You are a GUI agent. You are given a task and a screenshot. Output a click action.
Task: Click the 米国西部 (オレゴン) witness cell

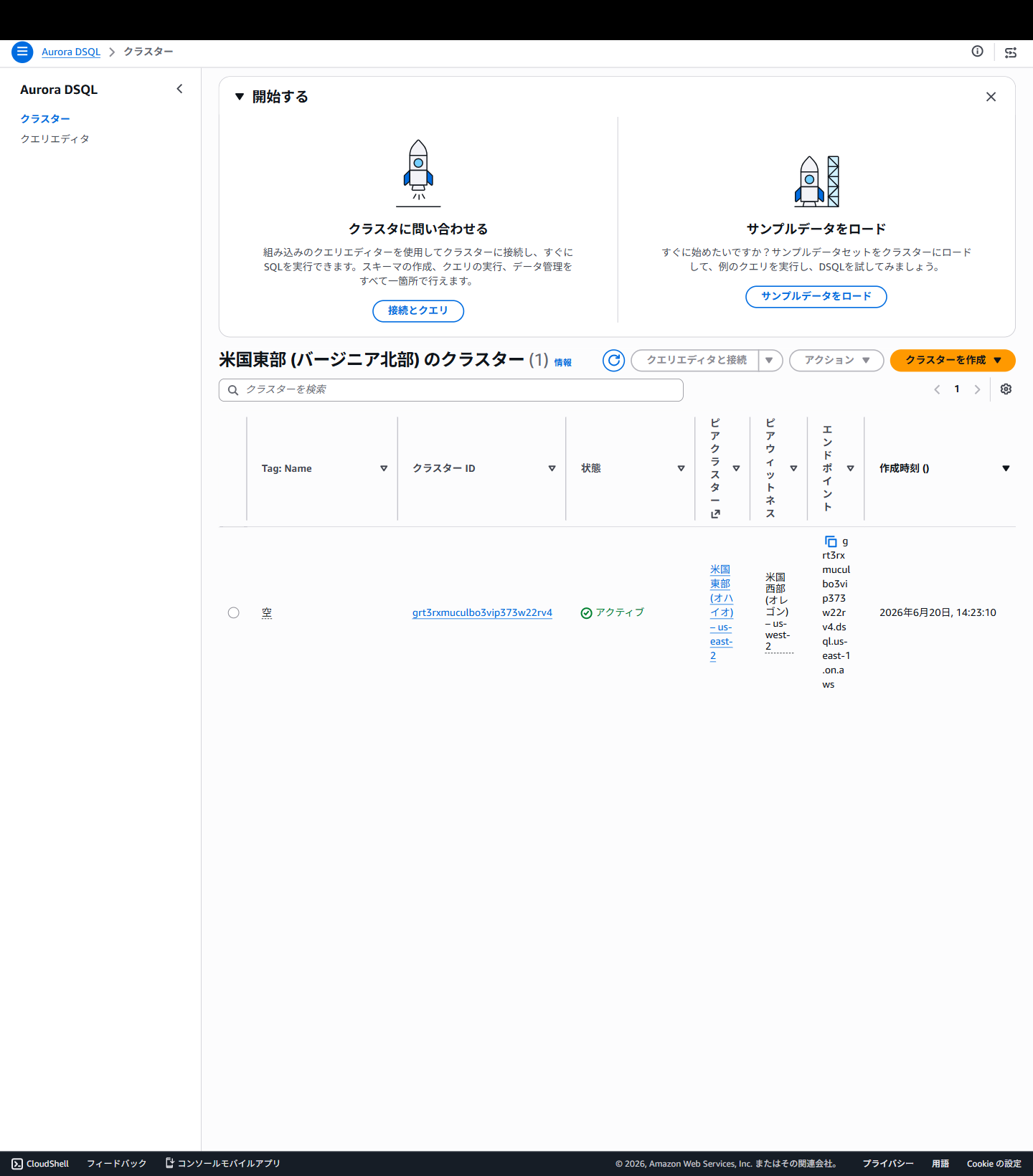pyautogui.click(x=778, y=612)
